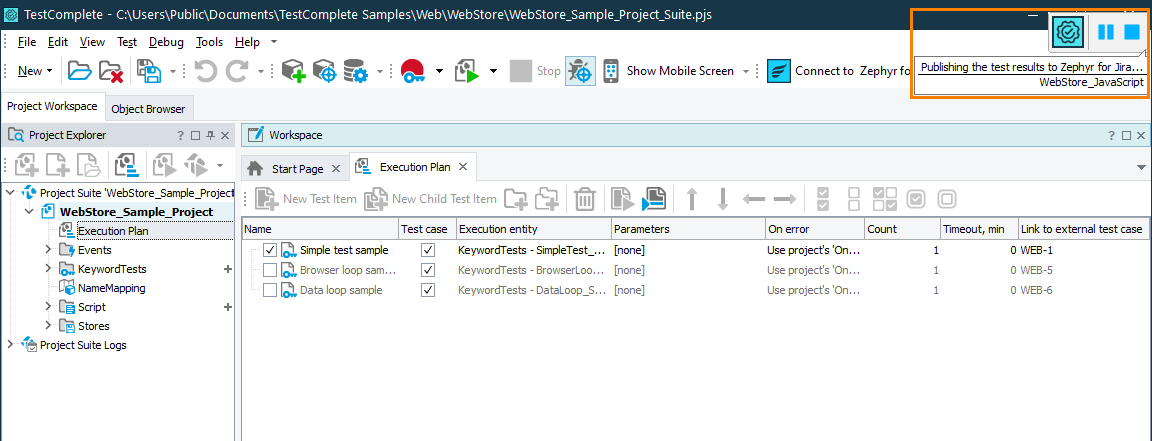1152x441 pixels.
Task: Switch to the Object Browser tab
Action: point(148,109)
